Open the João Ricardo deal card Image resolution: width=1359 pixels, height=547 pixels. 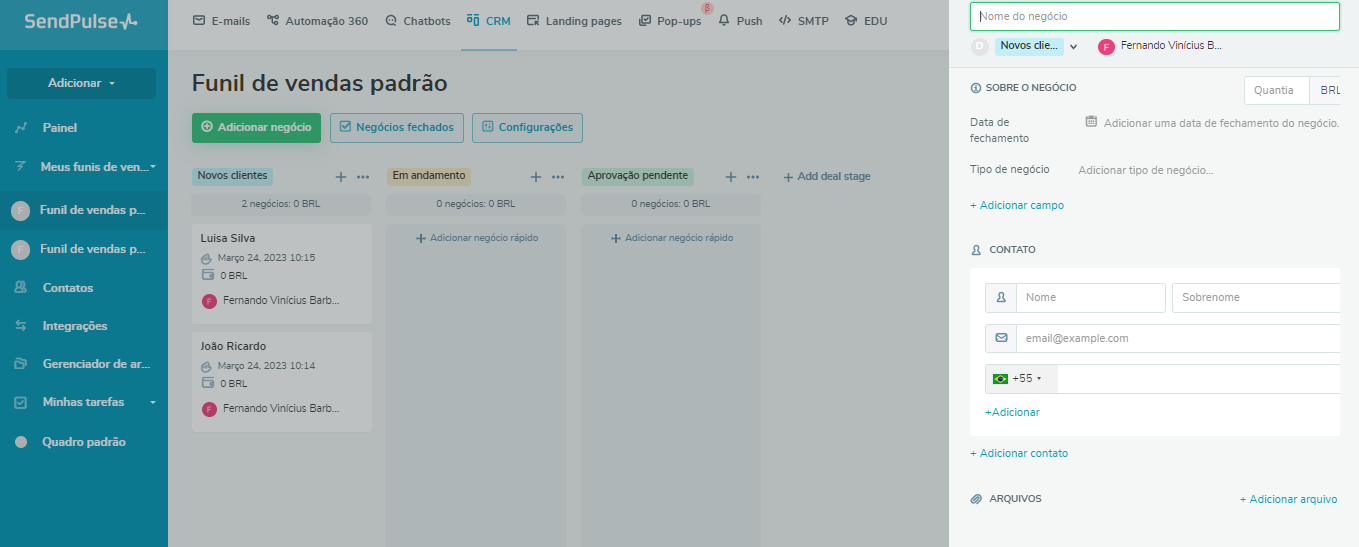(282, 382)
